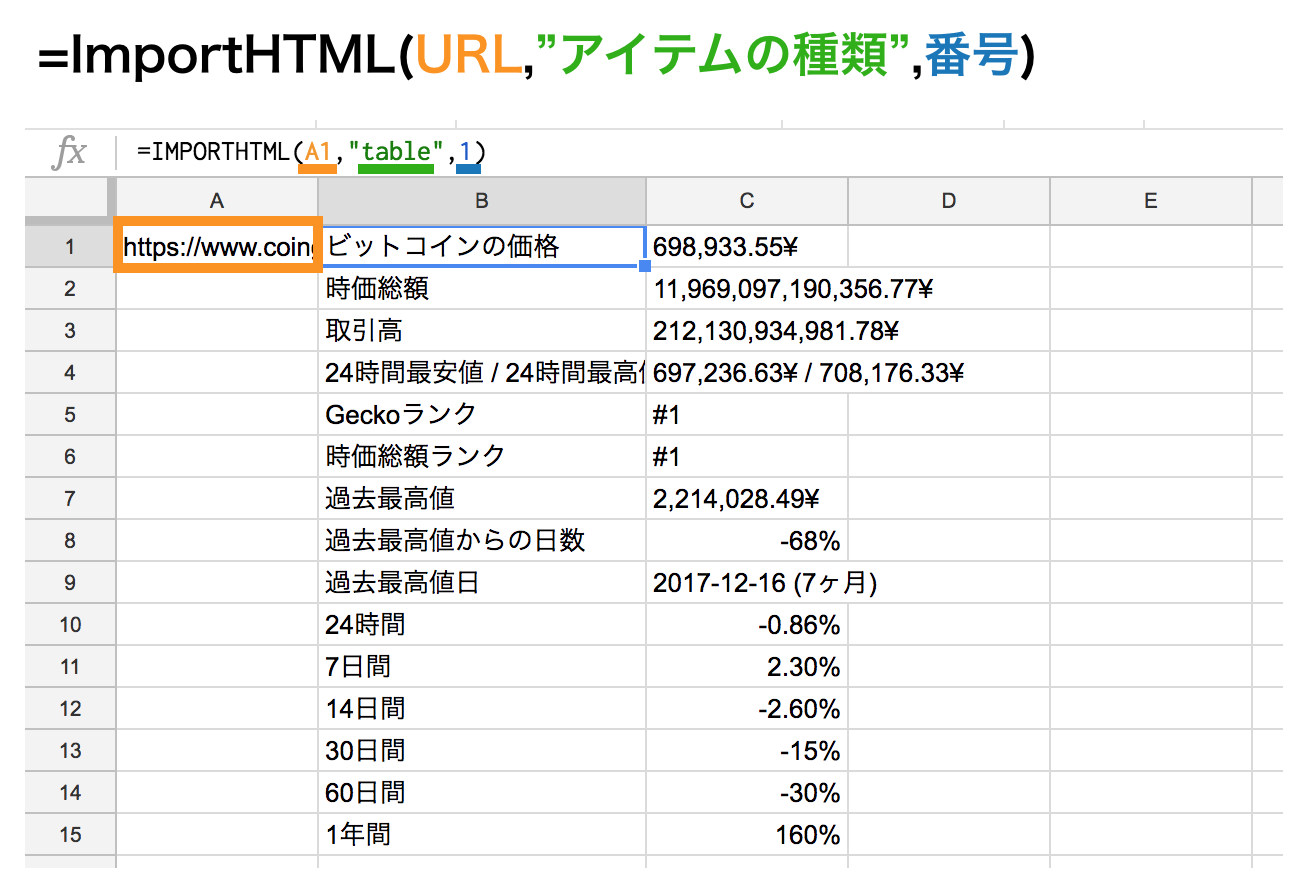This screenshot has width=1306, height=872.
Task: Select the cell showing 698,933.55¥
Action: (x=746, y=245)
